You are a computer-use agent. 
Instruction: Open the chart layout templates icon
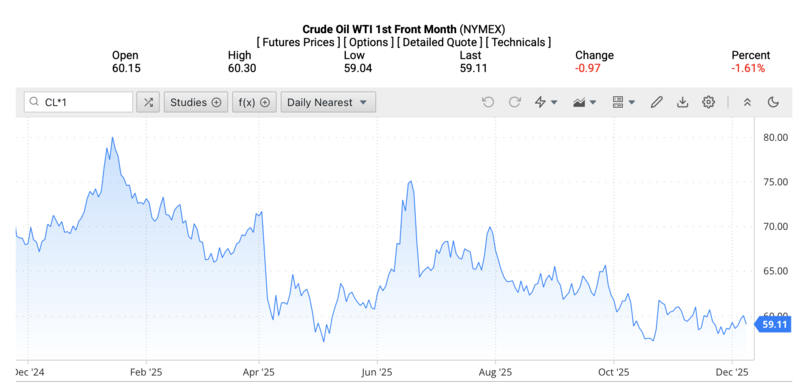point(618,102)
